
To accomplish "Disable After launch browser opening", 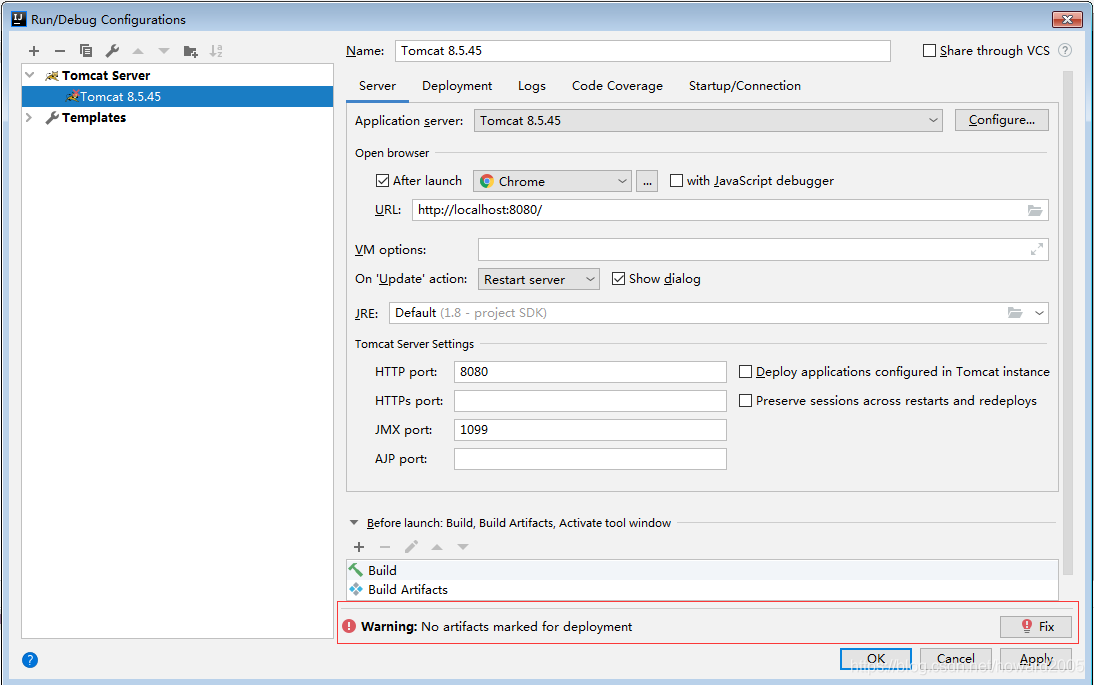I will 382,181.
